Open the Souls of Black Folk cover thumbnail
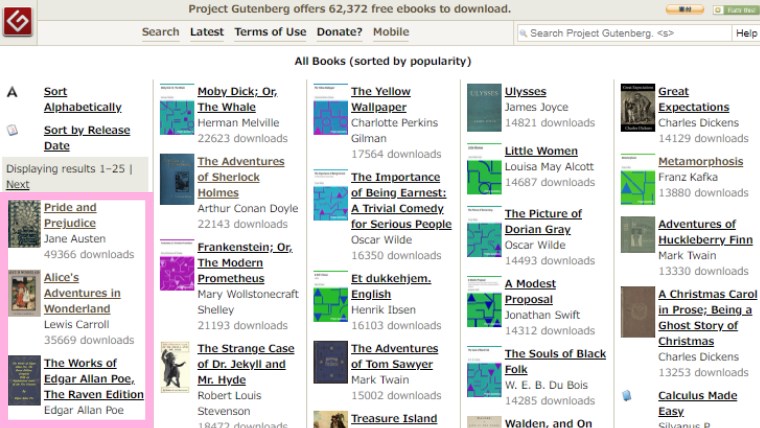 tap(484, 372)
